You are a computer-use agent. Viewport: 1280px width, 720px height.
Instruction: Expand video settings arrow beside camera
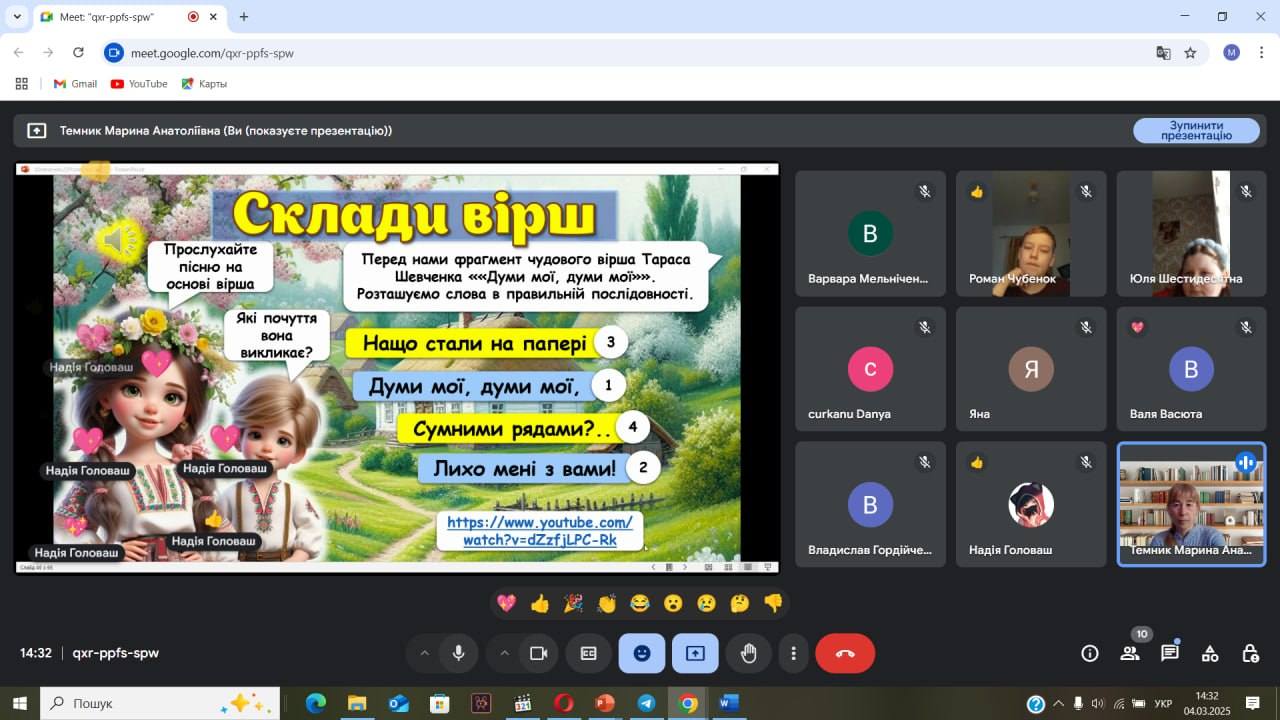504,653
